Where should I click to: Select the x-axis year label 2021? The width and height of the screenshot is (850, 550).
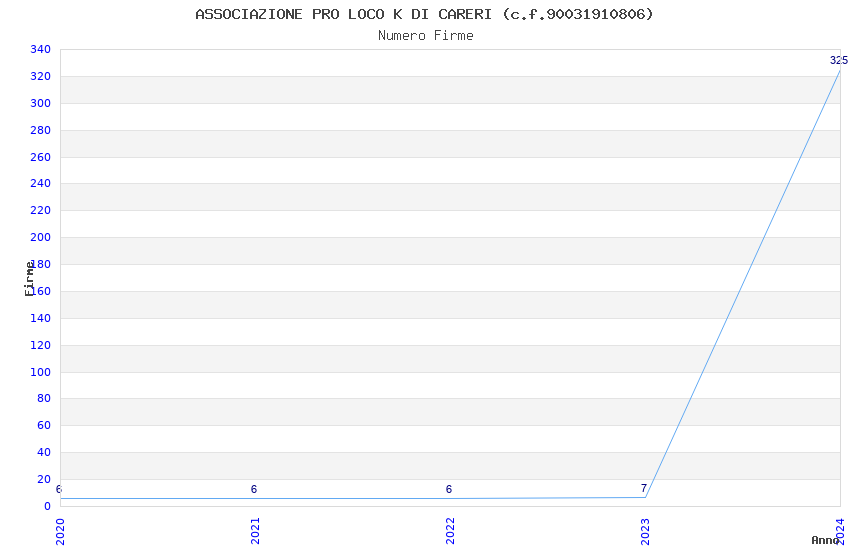[x=255, y=532]
